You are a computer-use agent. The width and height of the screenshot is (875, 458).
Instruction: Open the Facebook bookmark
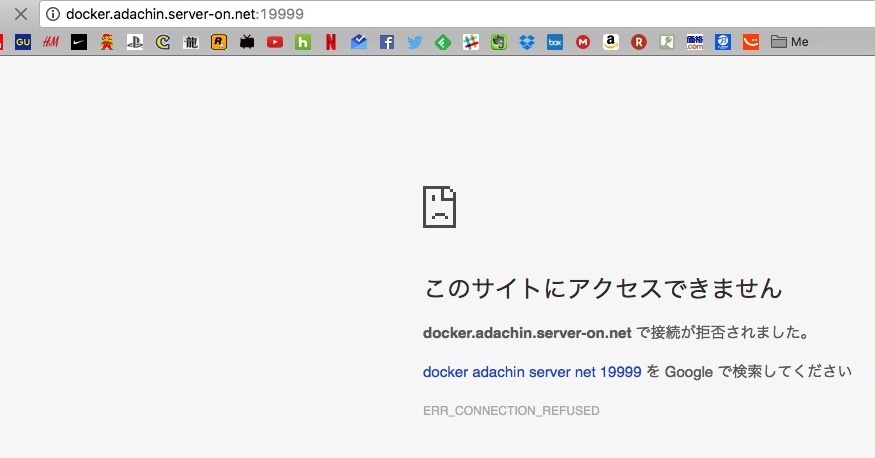pos(386,42)
